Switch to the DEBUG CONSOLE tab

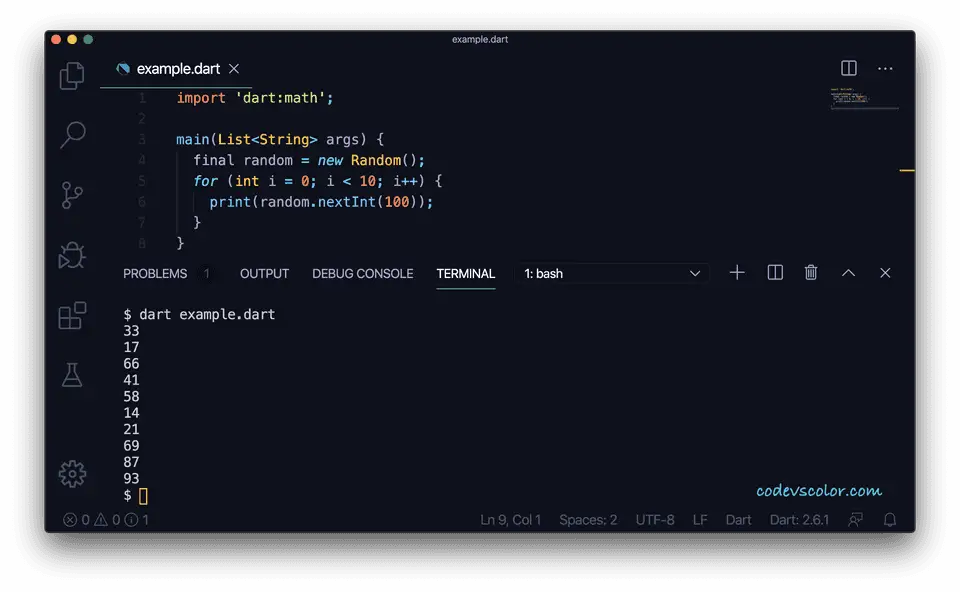362,274
